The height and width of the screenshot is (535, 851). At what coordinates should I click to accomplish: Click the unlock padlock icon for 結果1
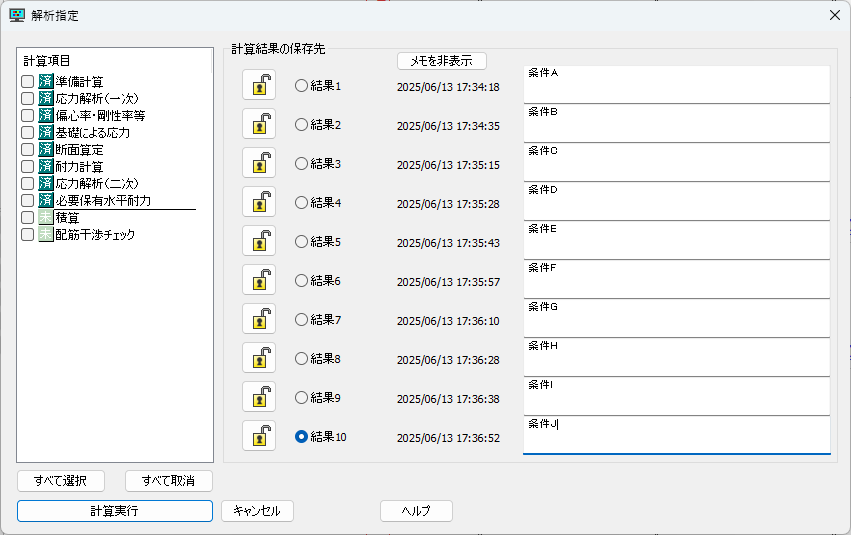(x=259, y=86)
